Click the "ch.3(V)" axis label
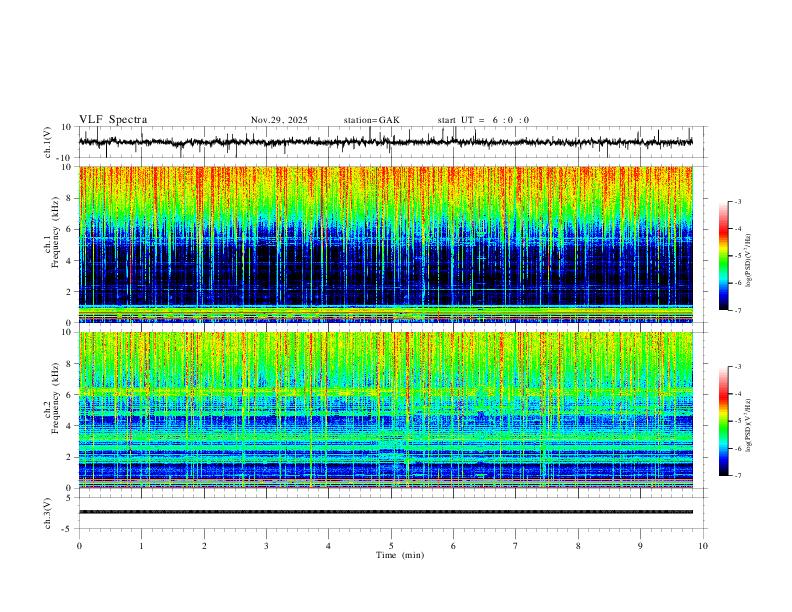Viewport: 792px width, 612px height. (48, 513)
